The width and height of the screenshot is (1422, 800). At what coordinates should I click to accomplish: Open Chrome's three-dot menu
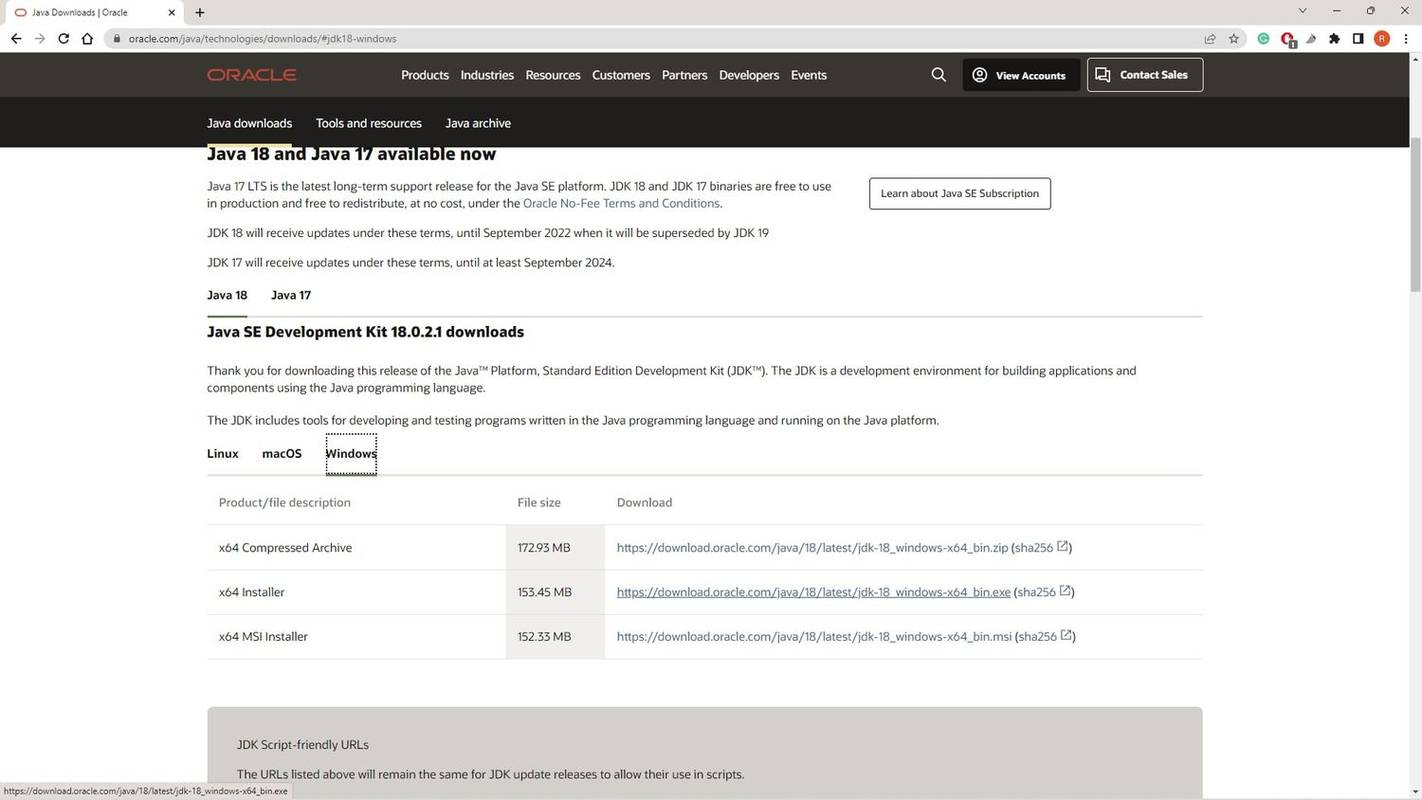pos(1406,39)
